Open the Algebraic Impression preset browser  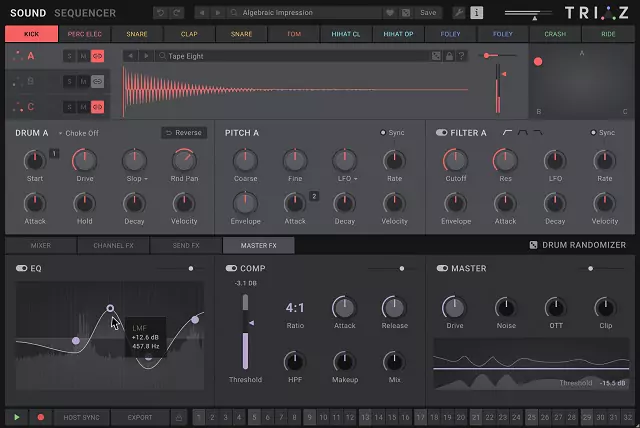[x=305, y=13]
